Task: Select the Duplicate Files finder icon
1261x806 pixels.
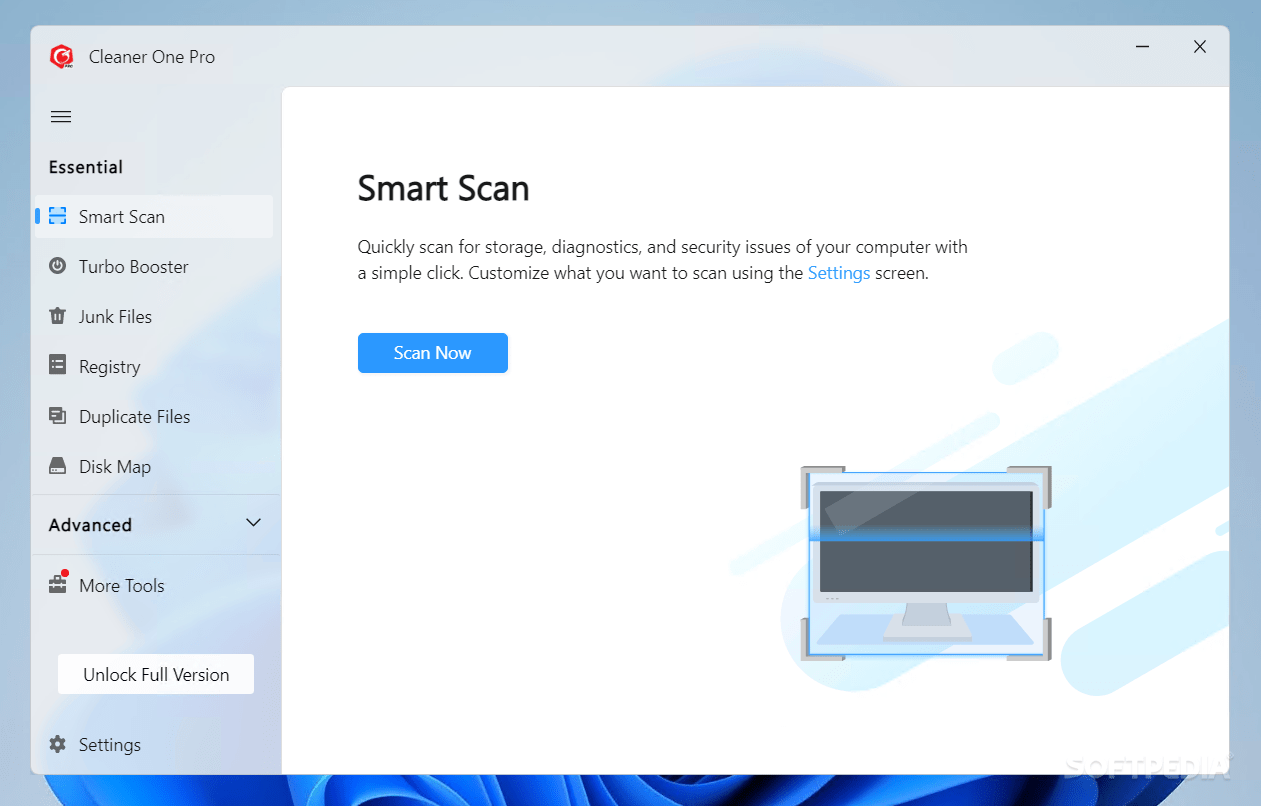Action: point(58,416)
